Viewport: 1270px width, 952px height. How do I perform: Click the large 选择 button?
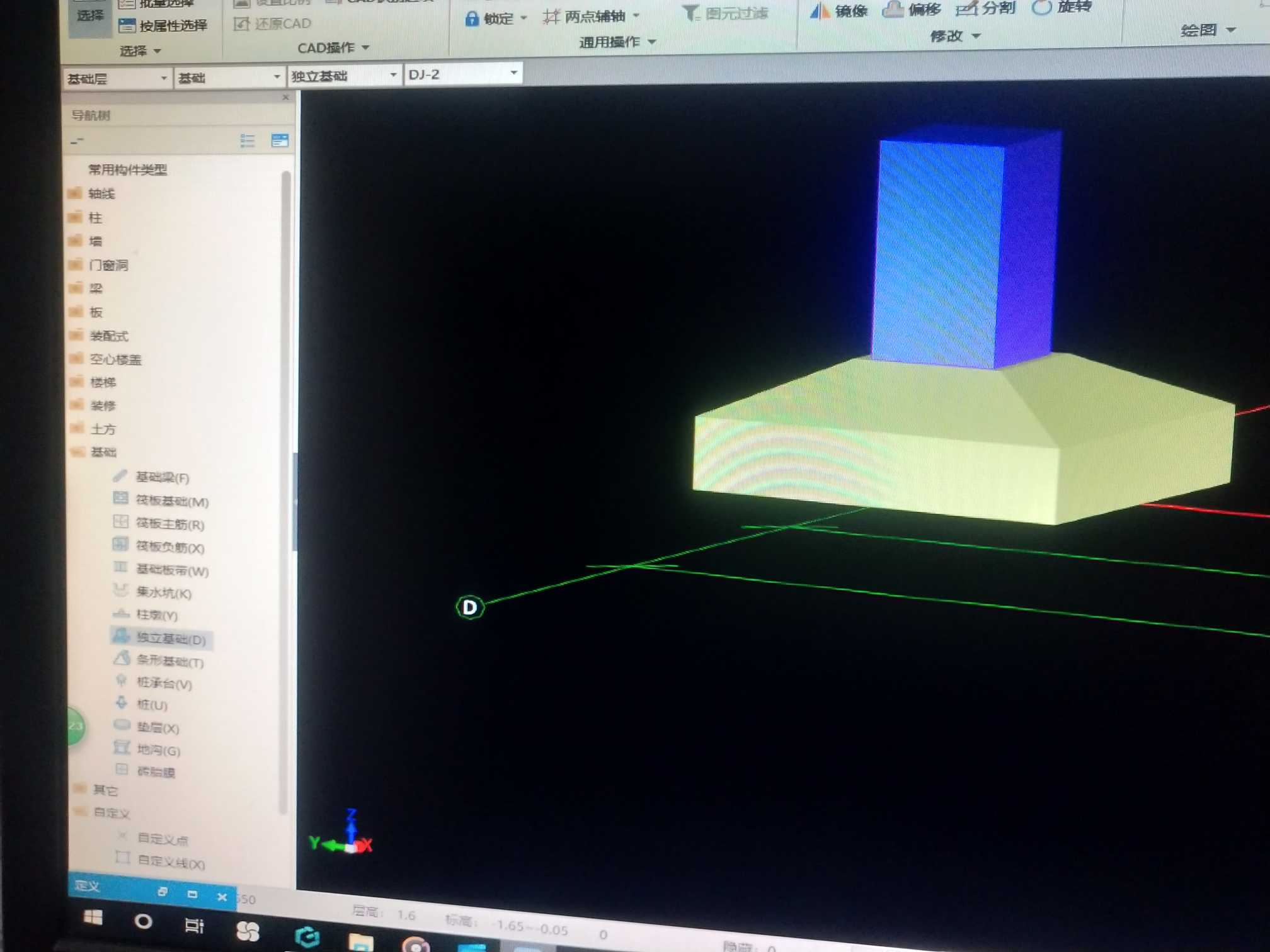point(90,18)
